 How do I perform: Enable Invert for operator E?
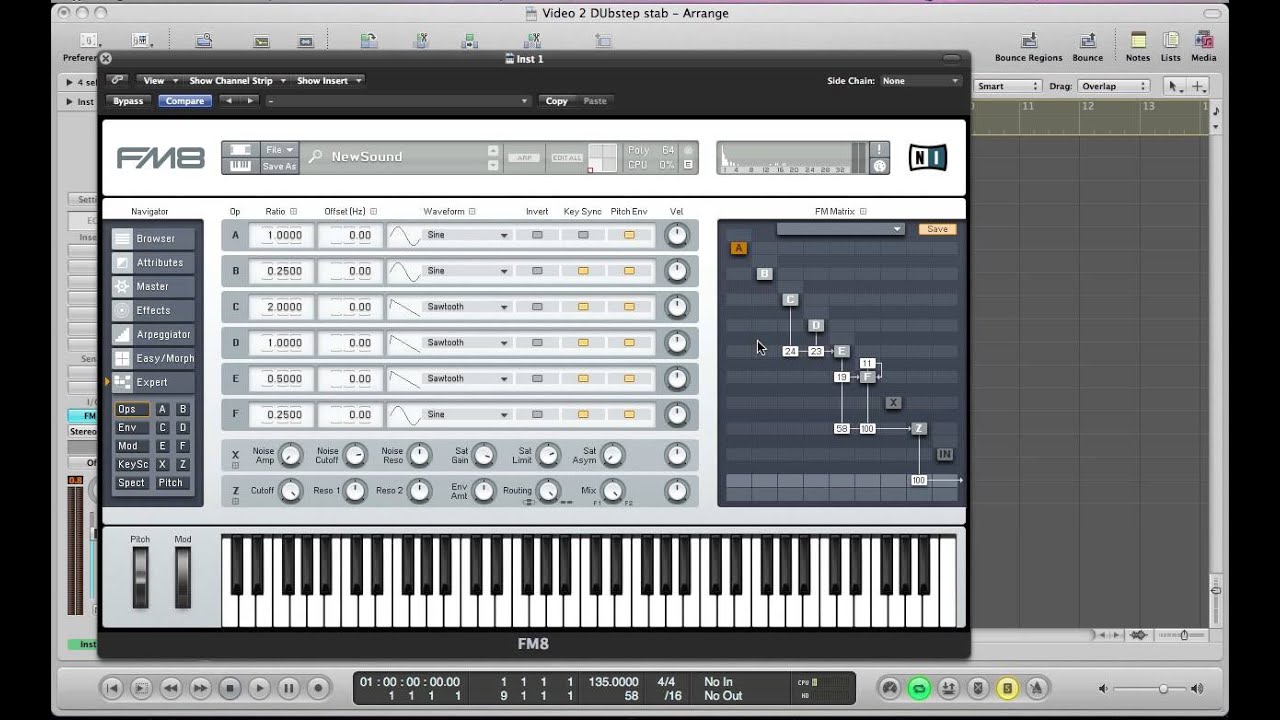[537, 379]
